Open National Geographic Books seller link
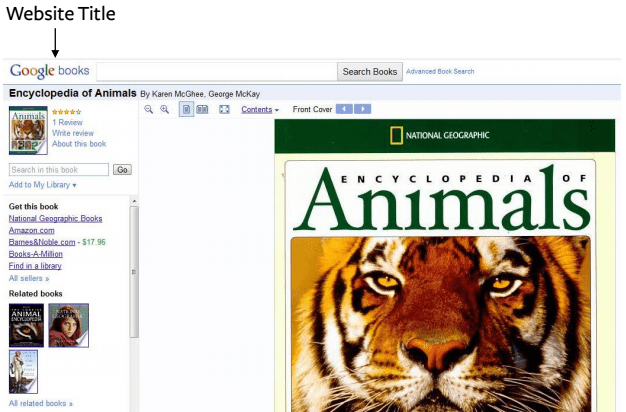The height and width of the screenshot is (412, 626). click(55, 218)
